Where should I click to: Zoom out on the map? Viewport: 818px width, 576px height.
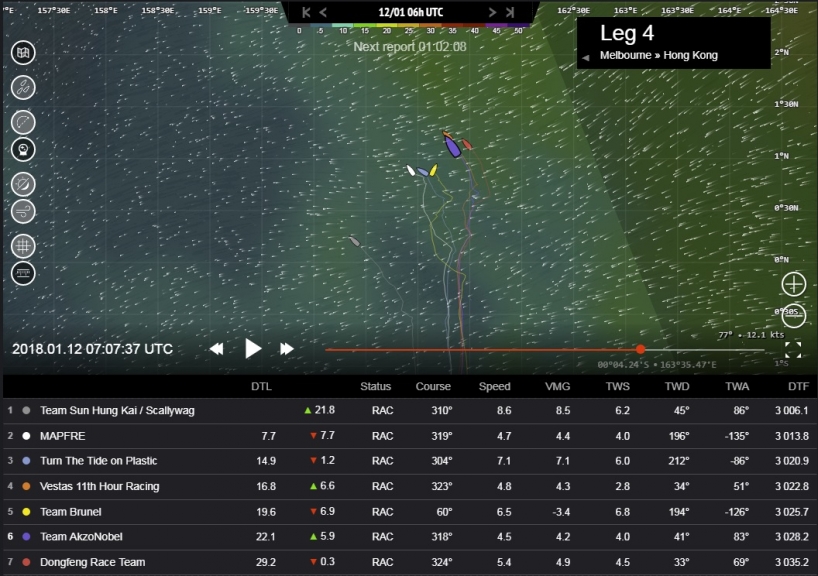pyautogui.click(x=793, y=316)
